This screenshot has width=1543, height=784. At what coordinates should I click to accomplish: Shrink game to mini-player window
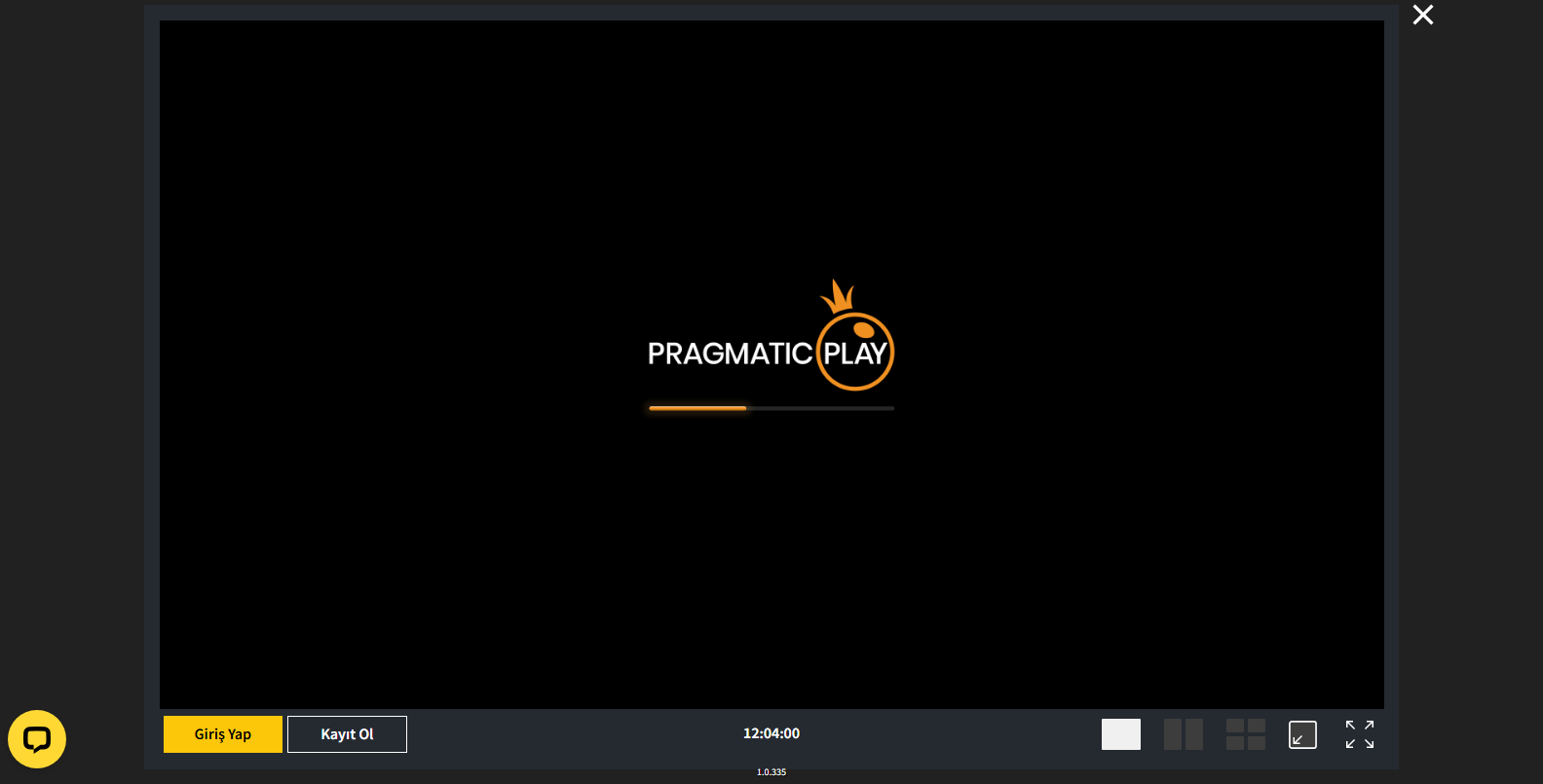click(x=1302, y=734)
